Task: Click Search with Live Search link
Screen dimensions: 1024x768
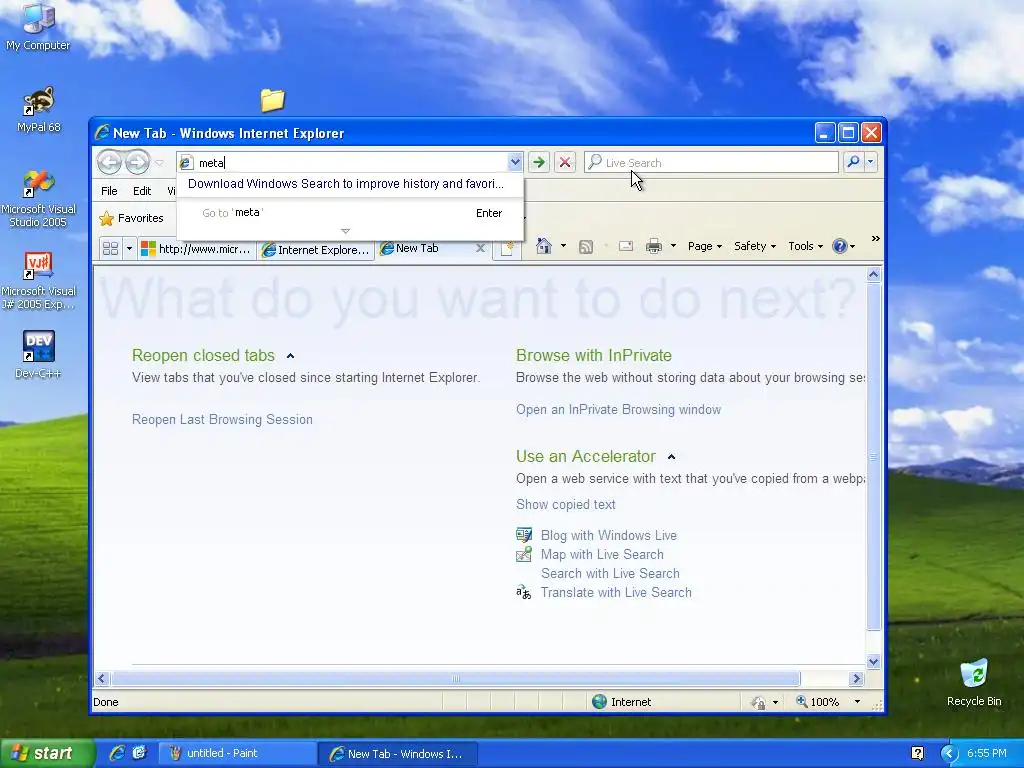Action: pos(610,573)
